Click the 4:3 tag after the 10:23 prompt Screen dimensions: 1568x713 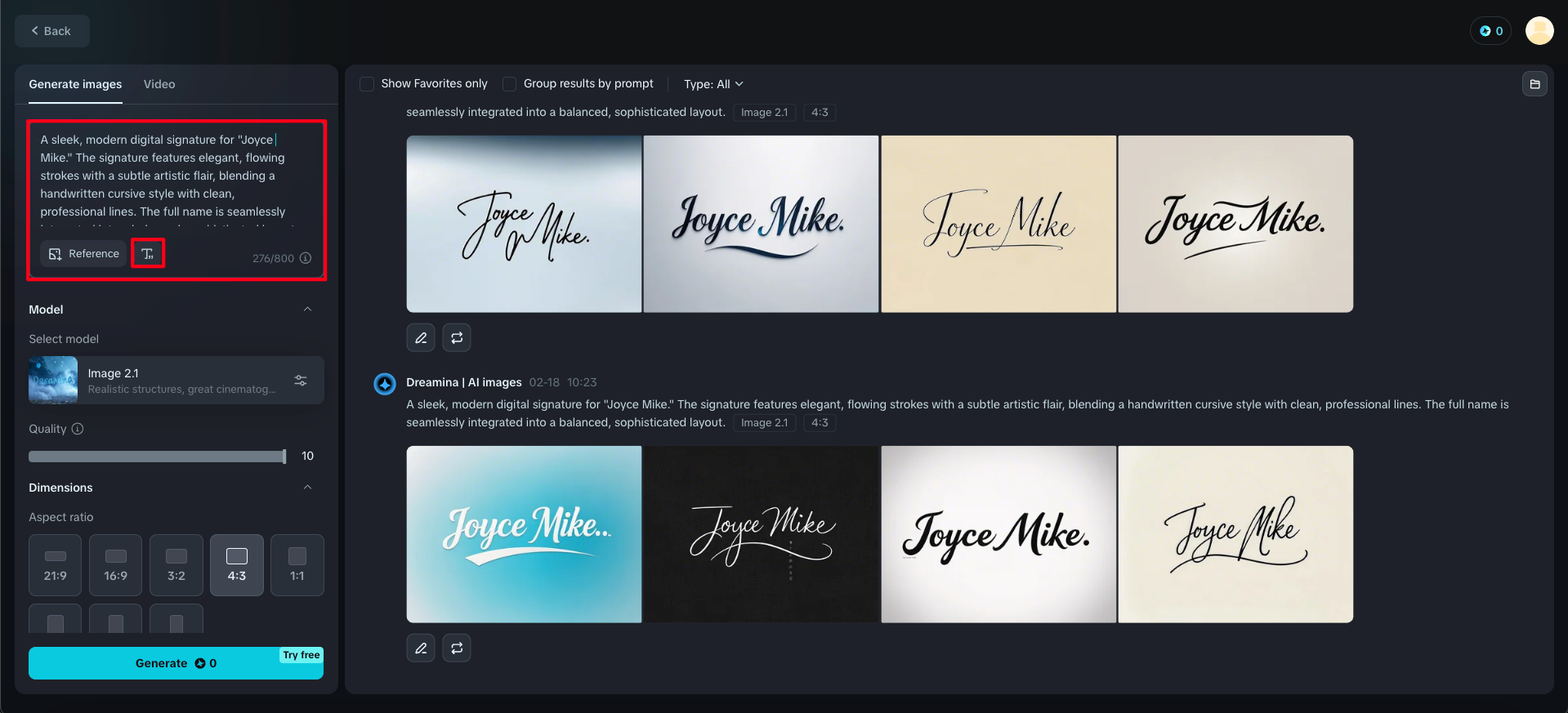click(x=820, y=423)
